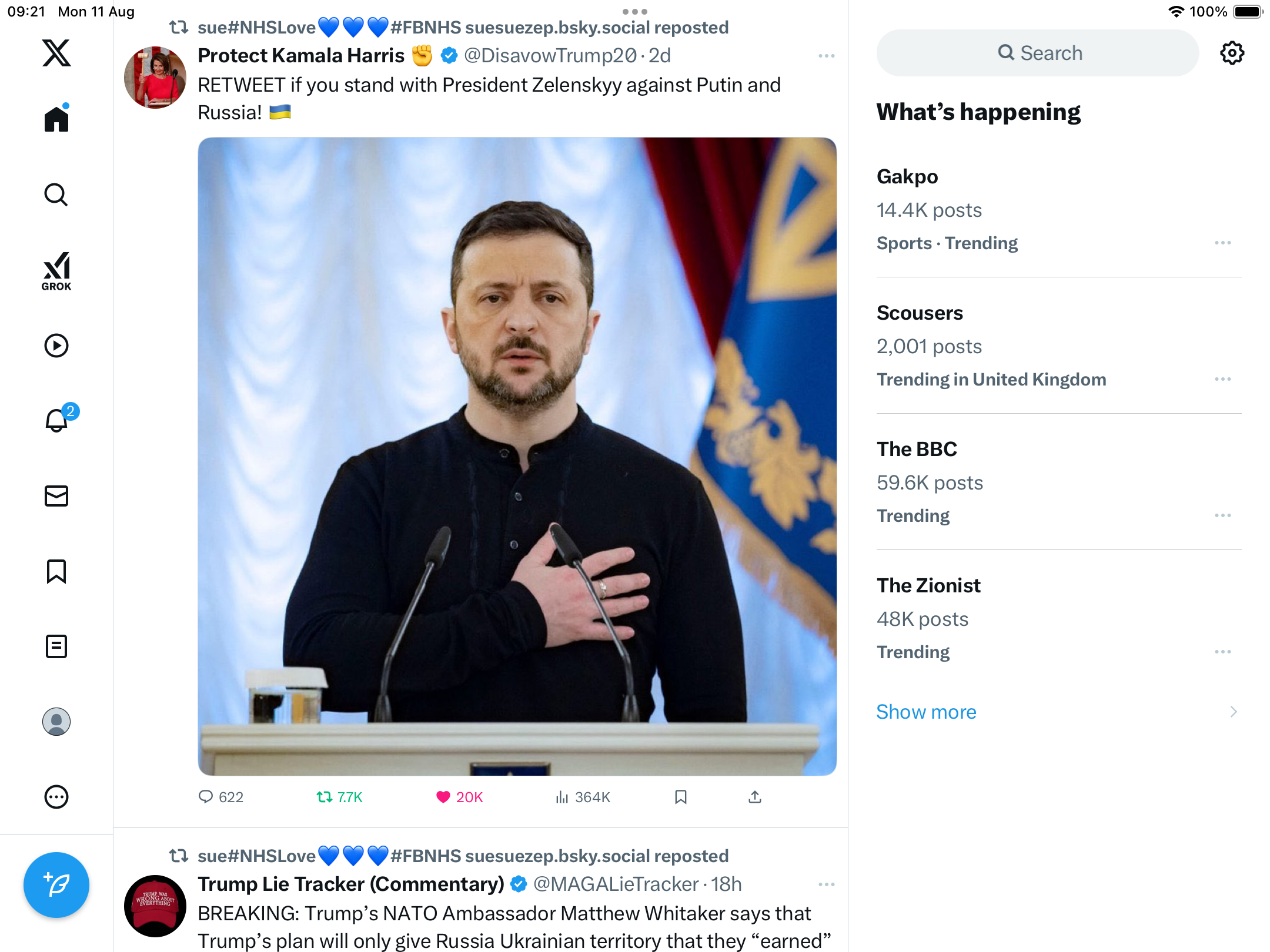Click Show more trends link
Image resolution: width=1270 pixels, height=952 pixels.
click(926, 712)
